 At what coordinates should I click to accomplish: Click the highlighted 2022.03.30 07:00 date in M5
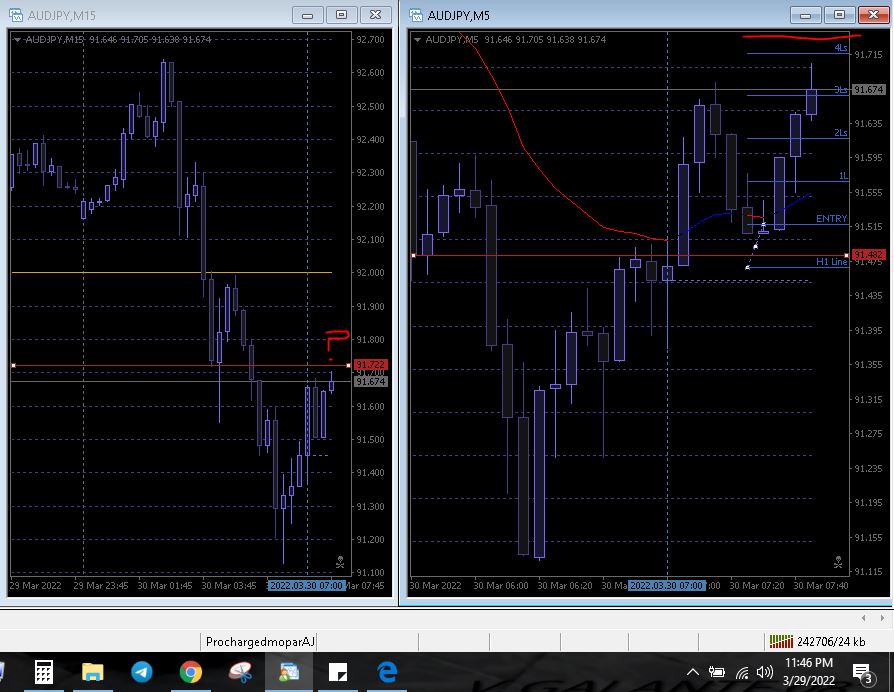pyautogui.click(x=667, y=585)
